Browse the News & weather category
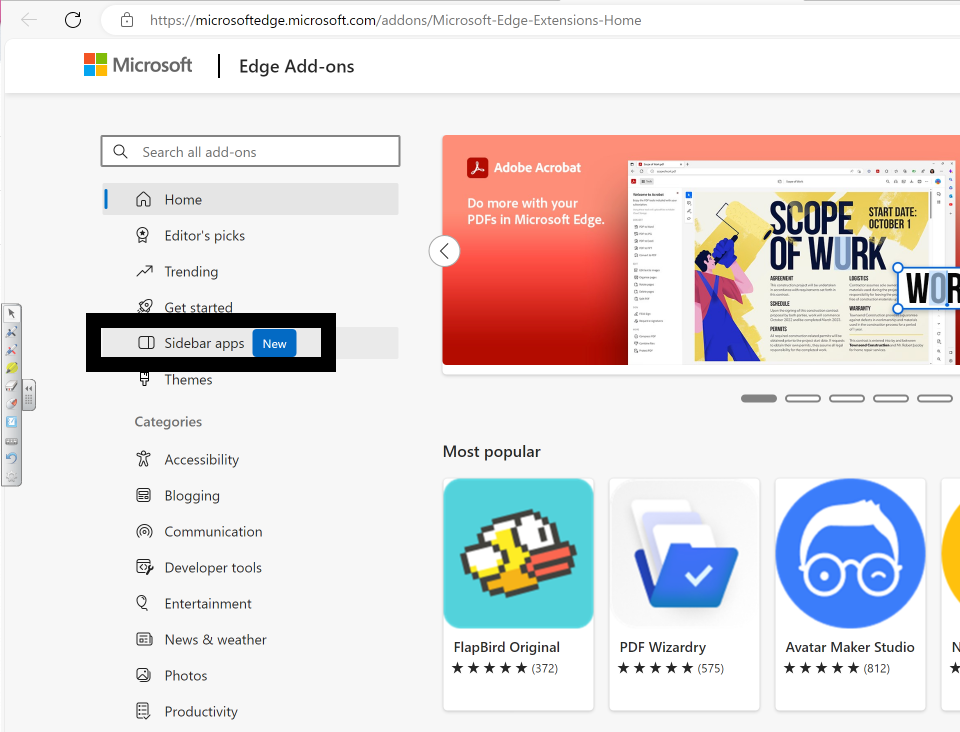This screenshot has width=960, height=732. tap(216, 640)
